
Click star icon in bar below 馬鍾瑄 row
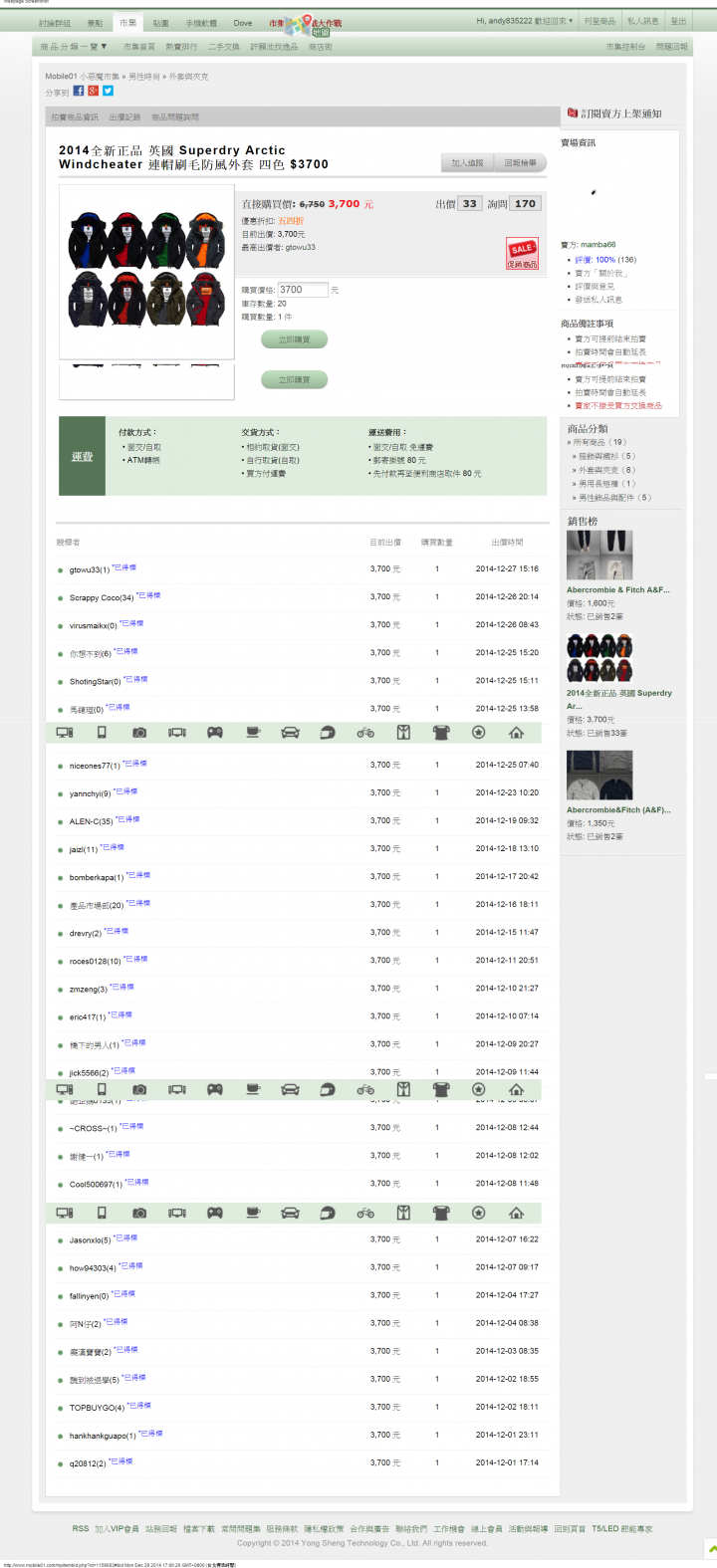click(x=479, y=733)
